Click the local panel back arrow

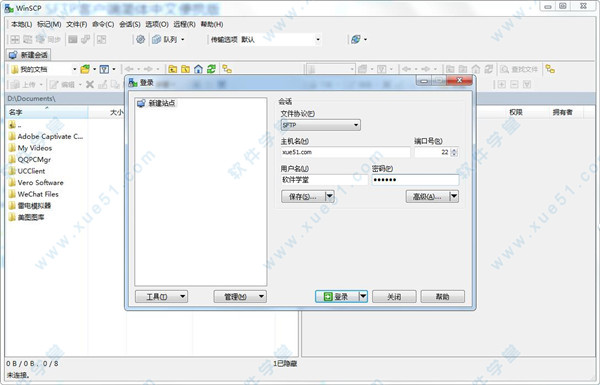click(x=129, y=69)
